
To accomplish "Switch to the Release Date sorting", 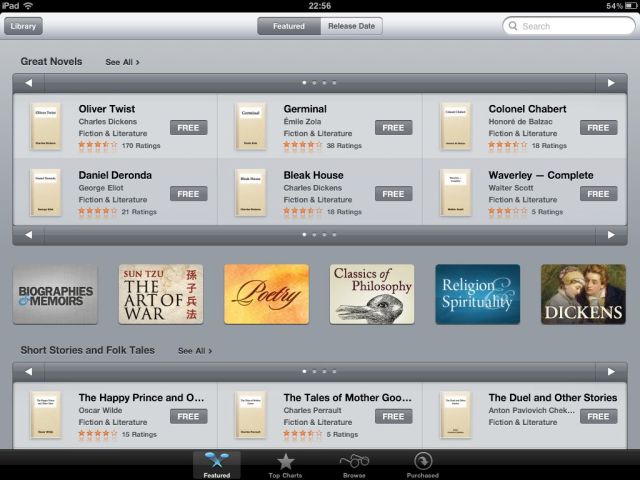I will 351,26.
